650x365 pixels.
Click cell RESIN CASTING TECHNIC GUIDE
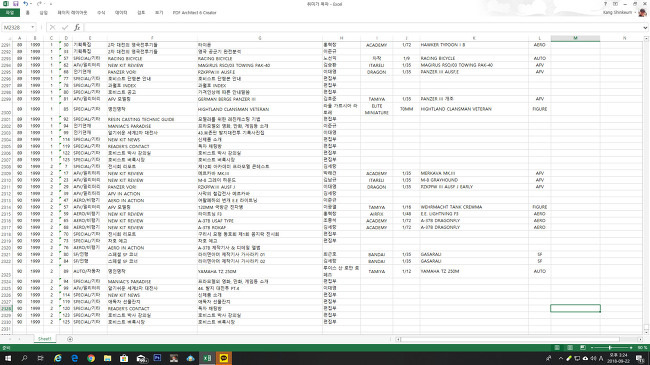click(152, 119)
